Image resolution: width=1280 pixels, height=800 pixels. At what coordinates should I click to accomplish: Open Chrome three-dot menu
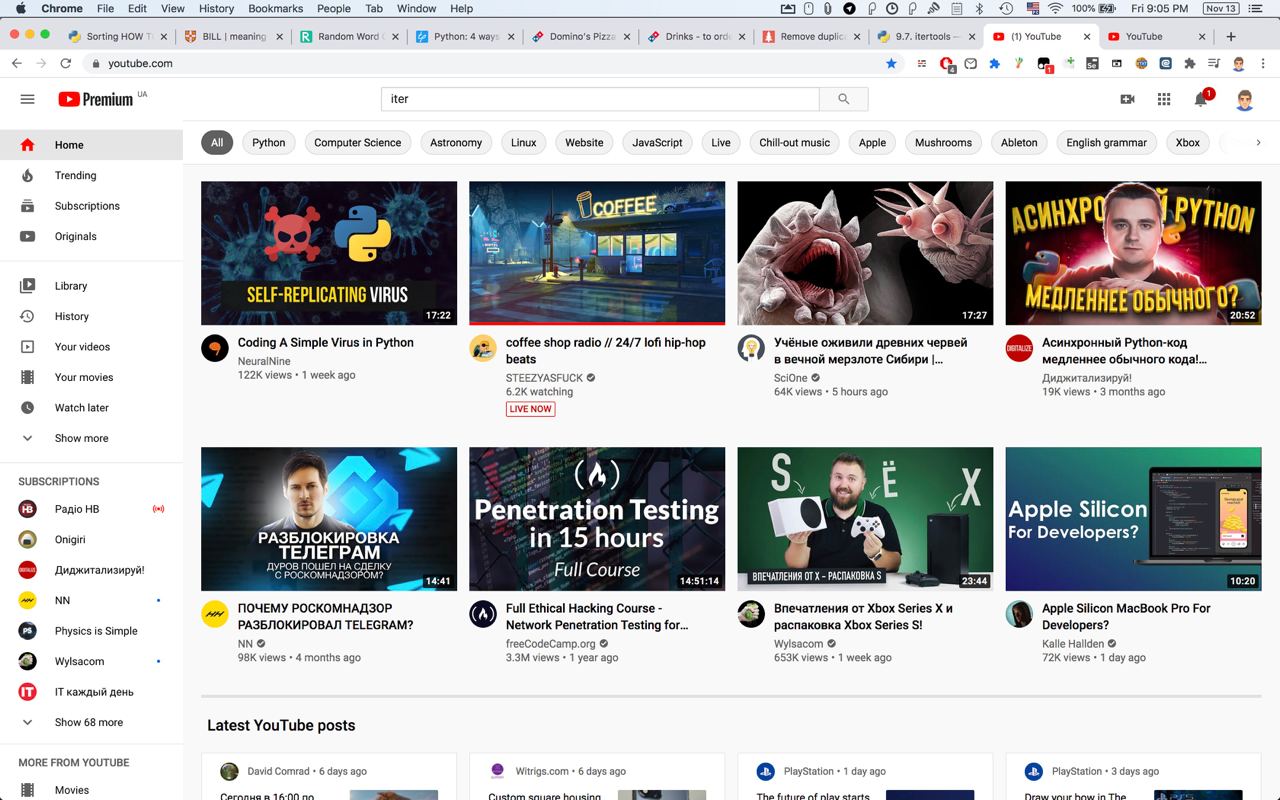click(1265, 63)
